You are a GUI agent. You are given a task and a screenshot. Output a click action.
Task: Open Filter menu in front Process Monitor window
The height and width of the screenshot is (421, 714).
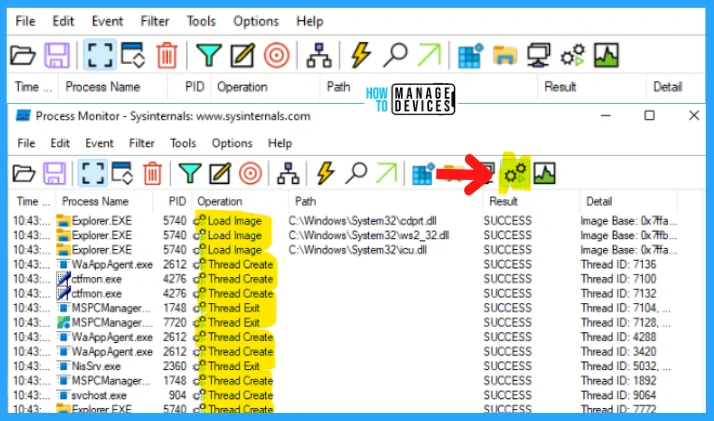pos(142,143)
